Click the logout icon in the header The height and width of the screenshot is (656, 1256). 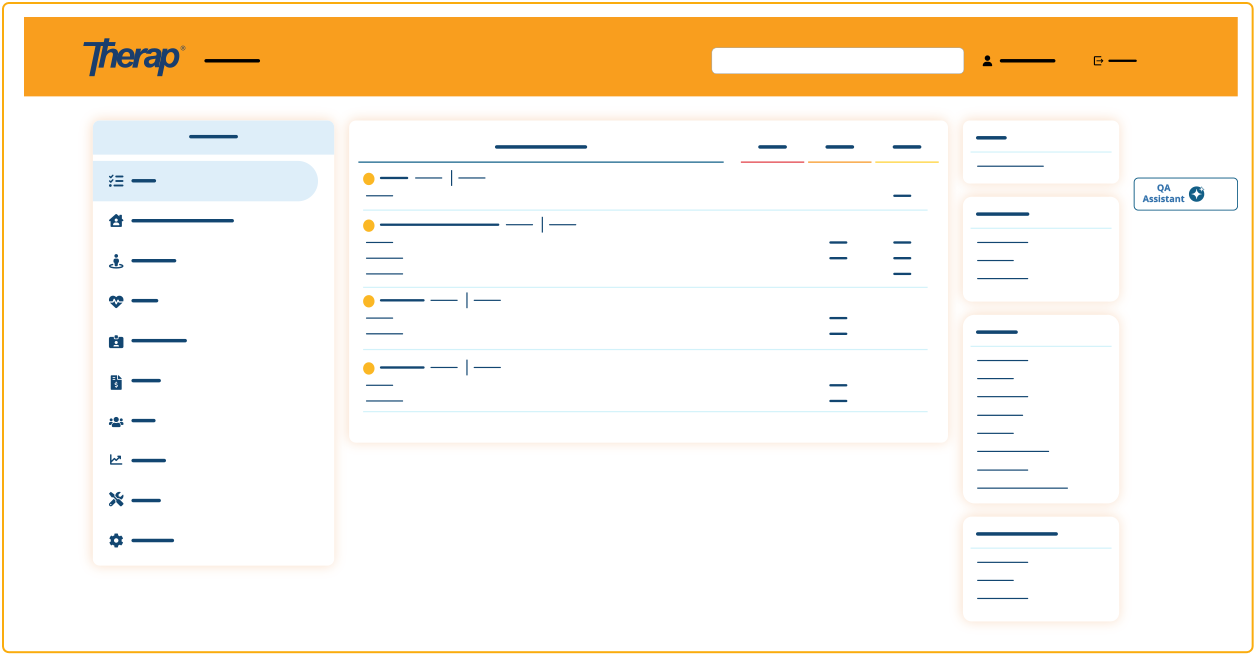click(1098, 61)
